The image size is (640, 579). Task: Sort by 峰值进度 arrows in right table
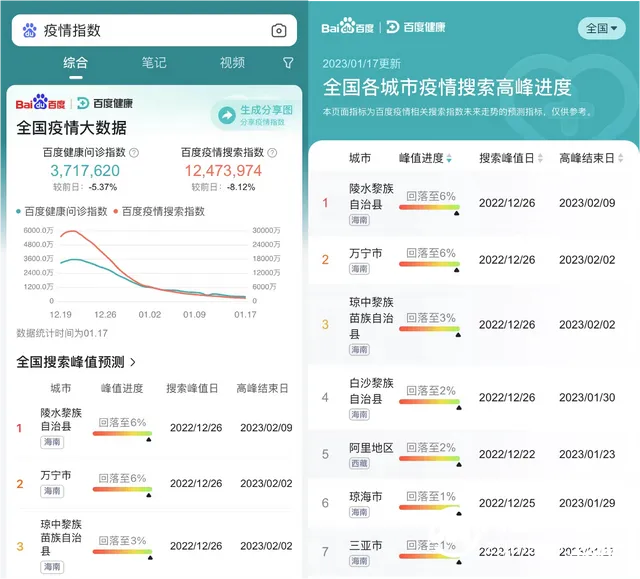pos(449,158)
